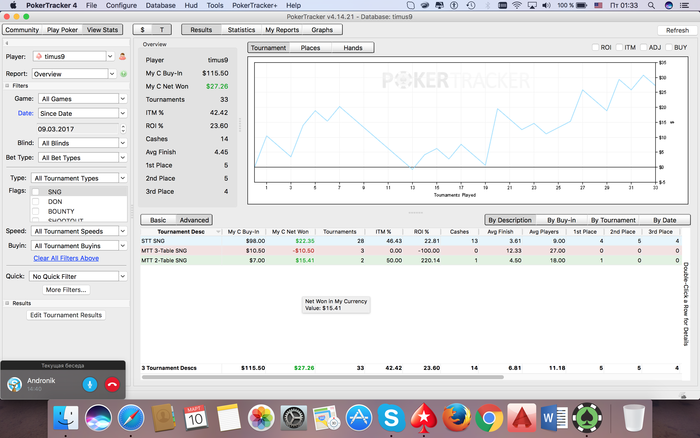Click the player profile icon next to timus9

pos(122,57)
